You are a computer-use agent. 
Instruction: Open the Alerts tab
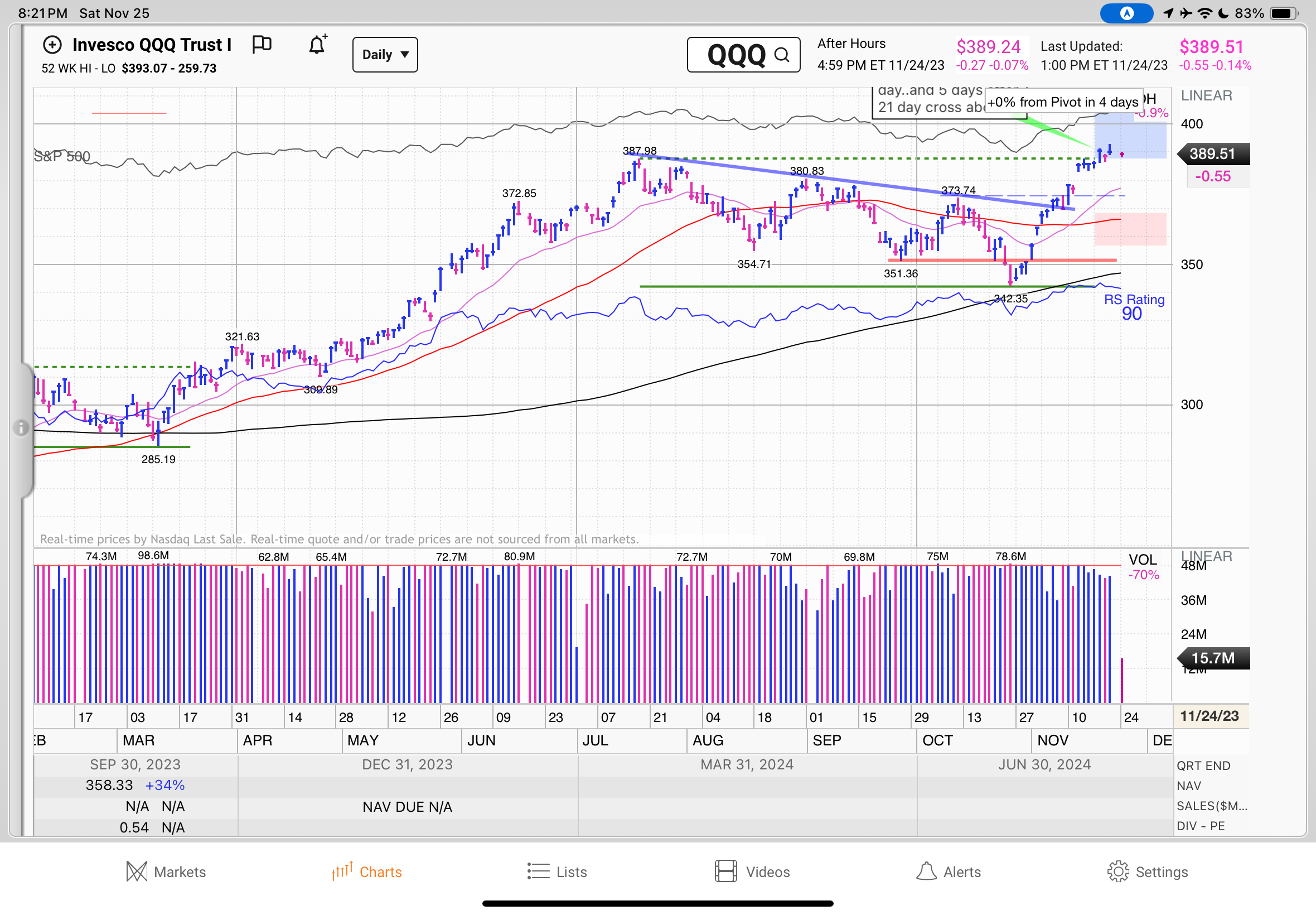click(x=948, y=871)
